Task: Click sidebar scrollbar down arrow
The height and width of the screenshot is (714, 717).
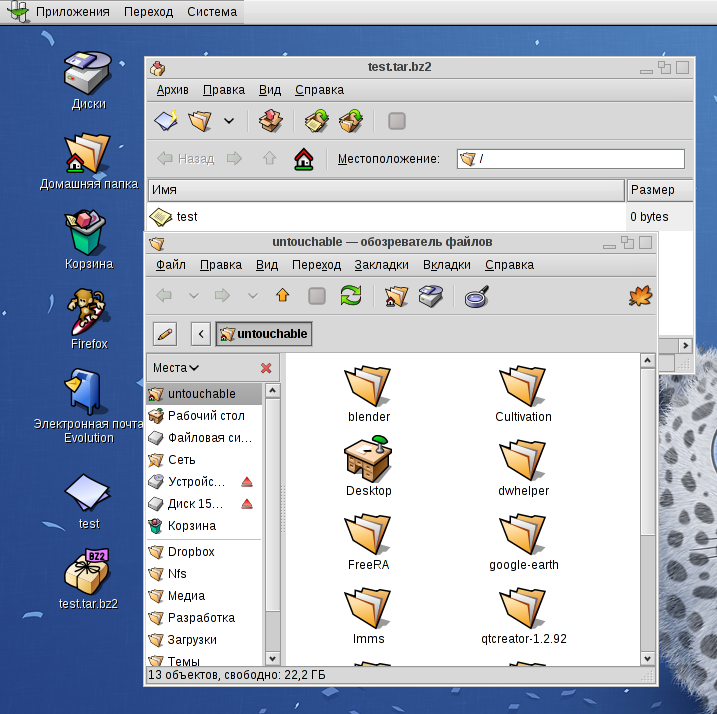Action: point(273,659)
